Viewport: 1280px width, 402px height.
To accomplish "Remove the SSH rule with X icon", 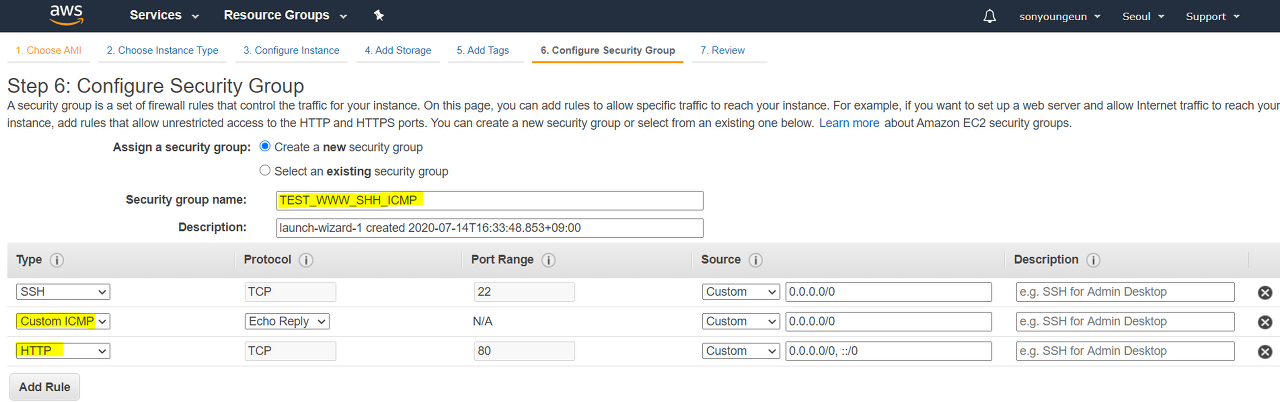I will [1265, 293].
